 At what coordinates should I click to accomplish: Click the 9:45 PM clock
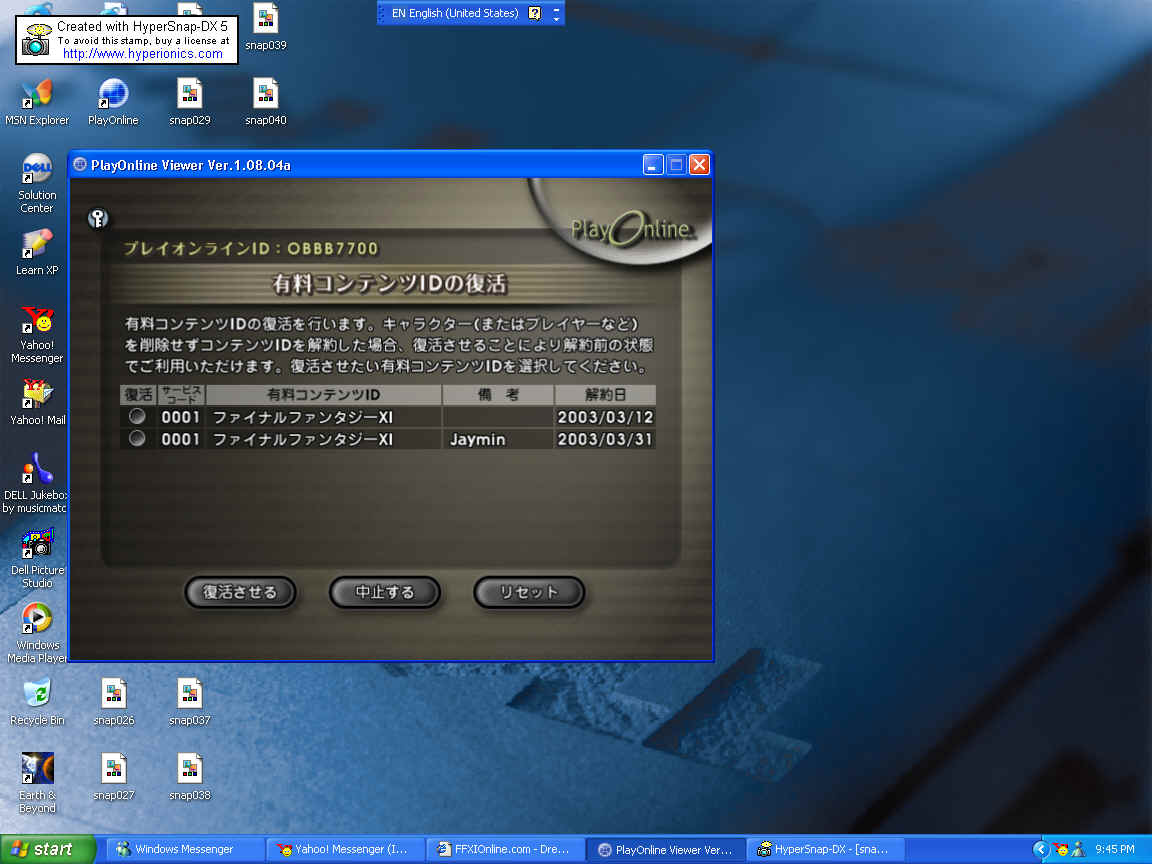pyautogui.click(x=1115, y=849)
